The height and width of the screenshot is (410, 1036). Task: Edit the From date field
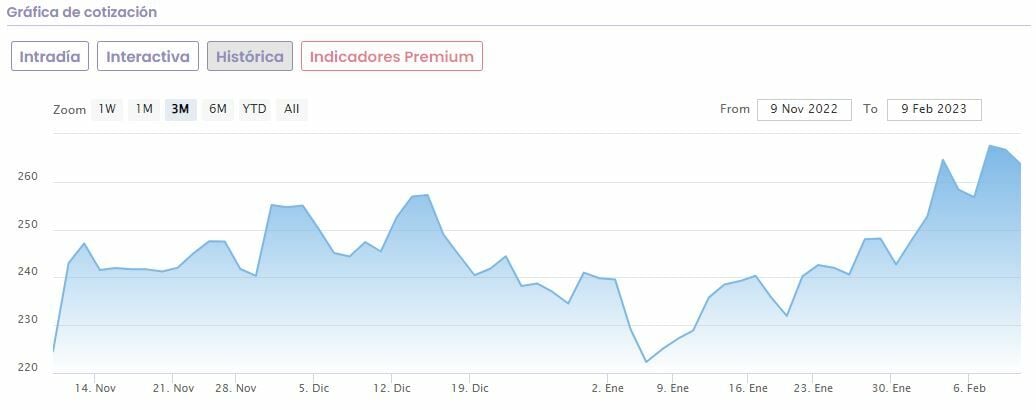pos(804,109)
